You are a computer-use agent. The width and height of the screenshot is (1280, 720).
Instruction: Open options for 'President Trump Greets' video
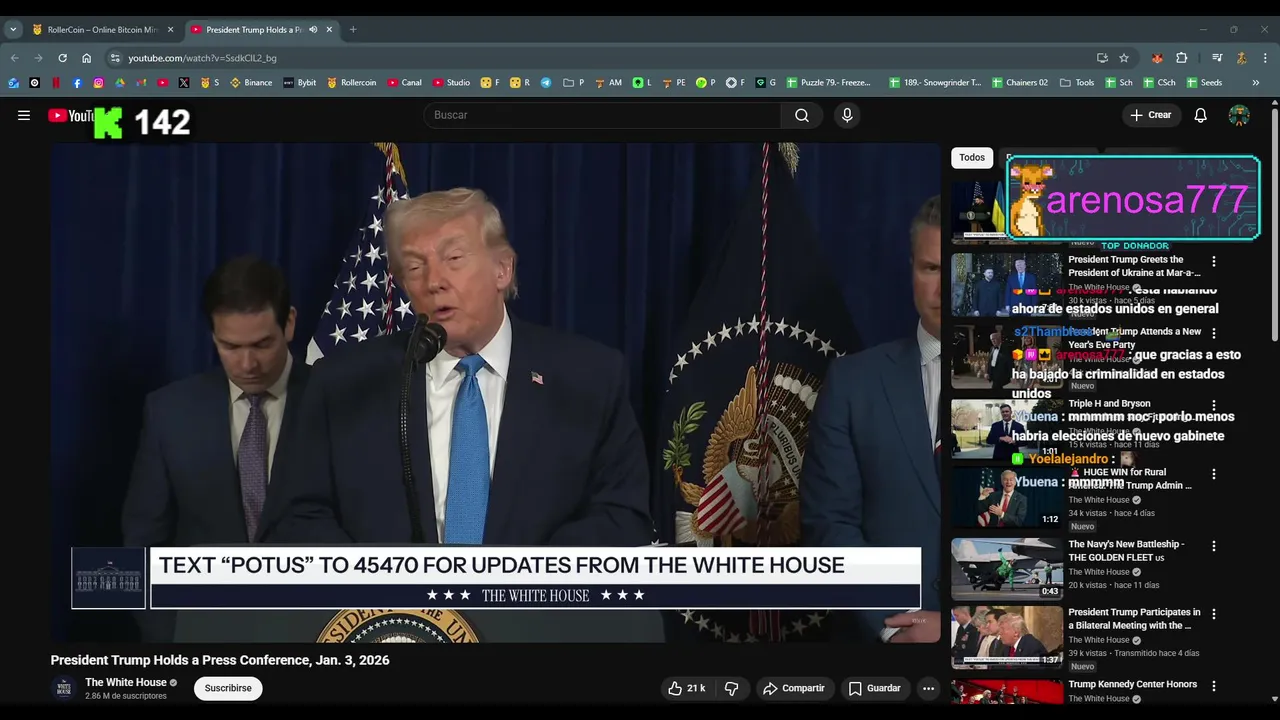1214,261
